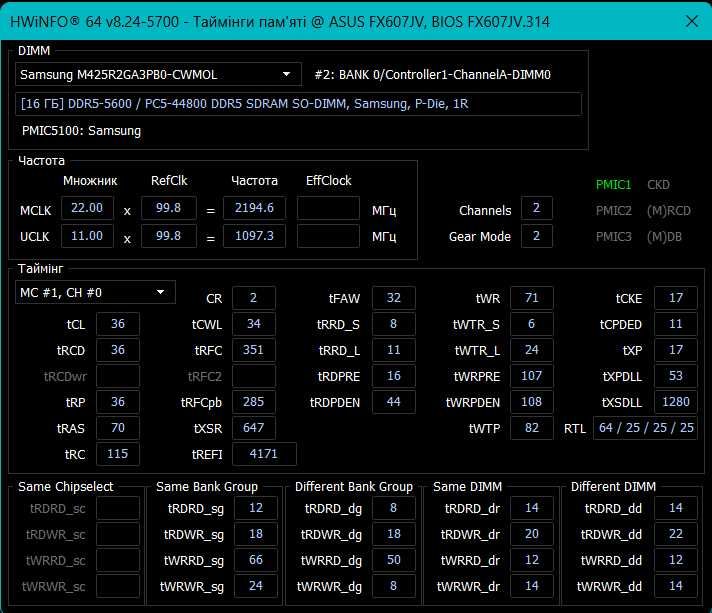Click the tRDPRE value 16

[394, 376]
